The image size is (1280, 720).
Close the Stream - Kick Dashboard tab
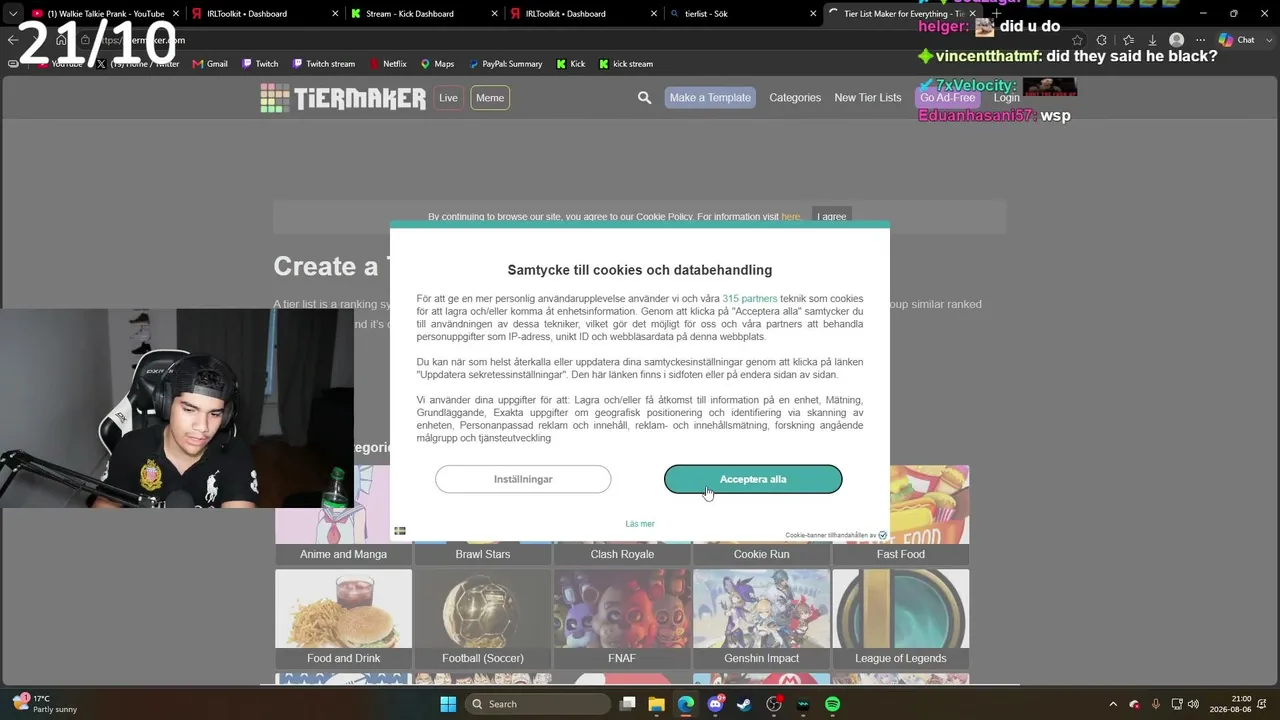(494, 14)
